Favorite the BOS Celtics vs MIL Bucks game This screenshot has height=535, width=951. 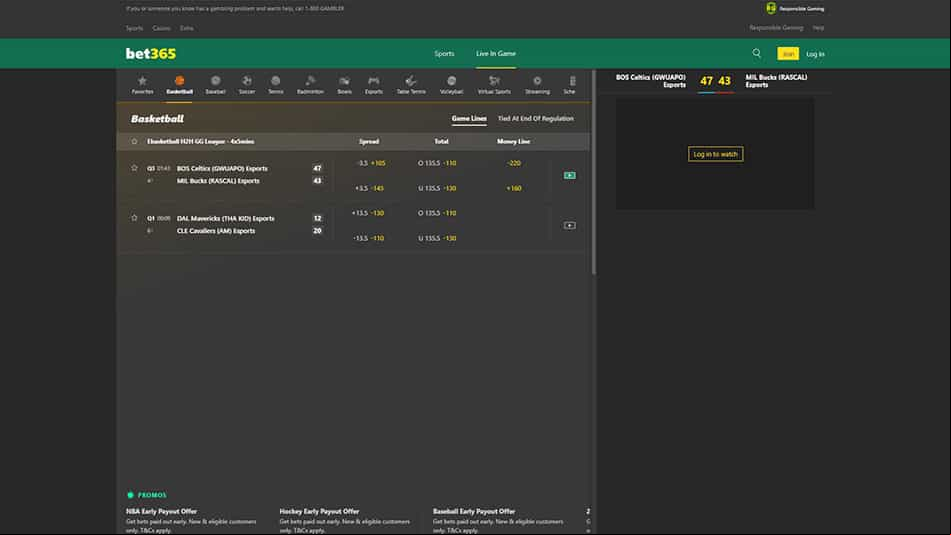point(134,168)
